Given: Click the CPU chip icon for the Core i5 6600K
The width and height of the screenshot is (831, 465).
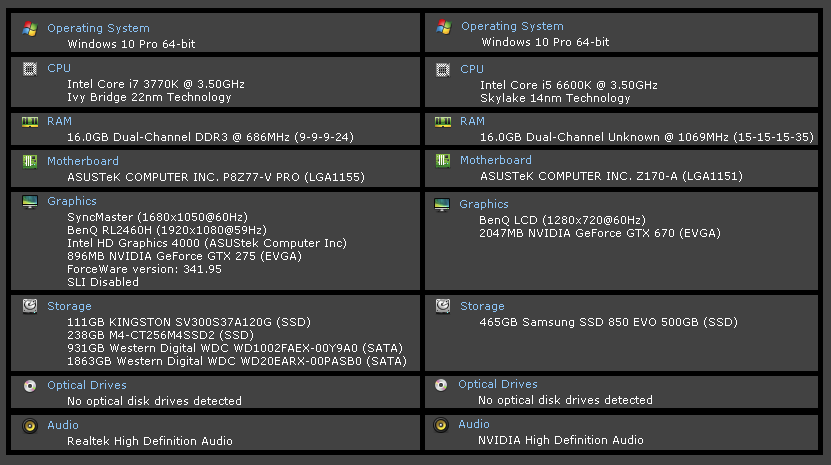Looking at the screenshot, I should [x=443, y=69].
